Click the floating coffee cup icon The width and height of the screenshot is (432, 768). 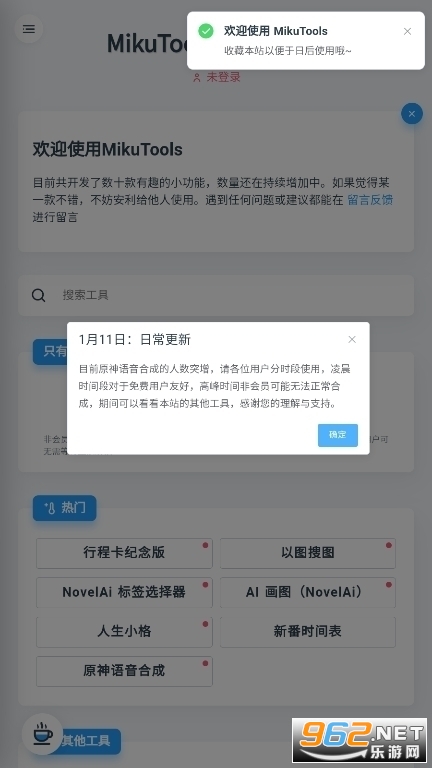coord(43,734)
